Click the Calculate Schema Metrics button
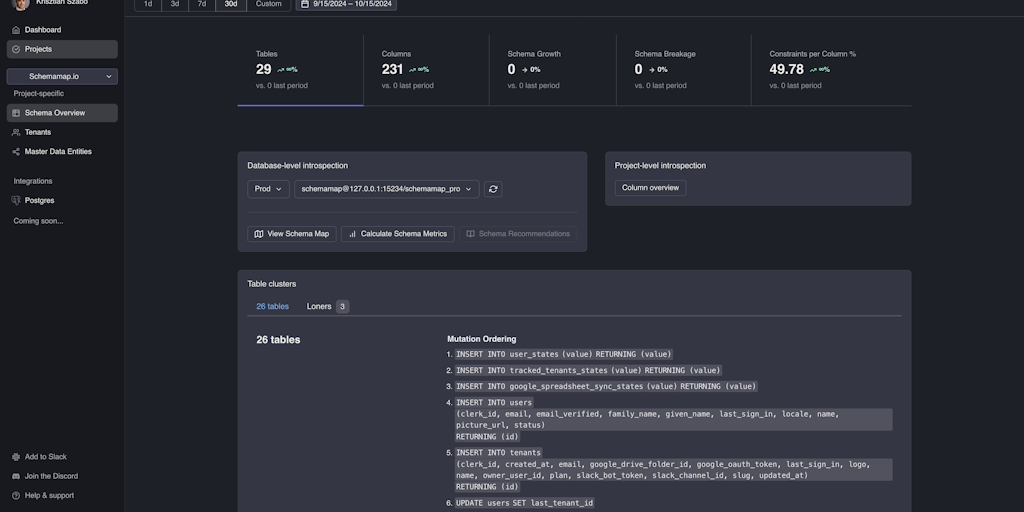 coord(397,234)
